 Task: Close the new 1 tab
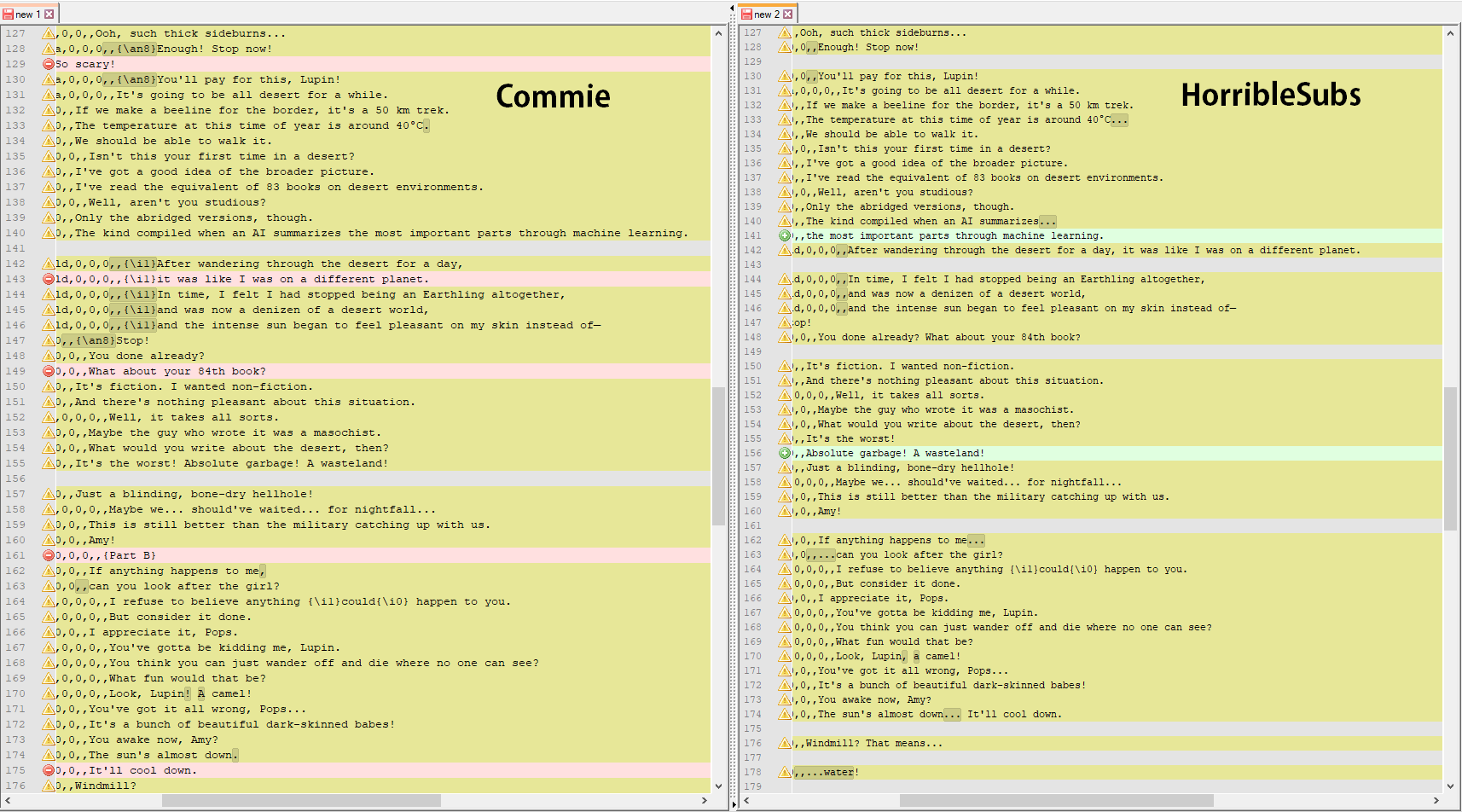[x=49, y=14]
